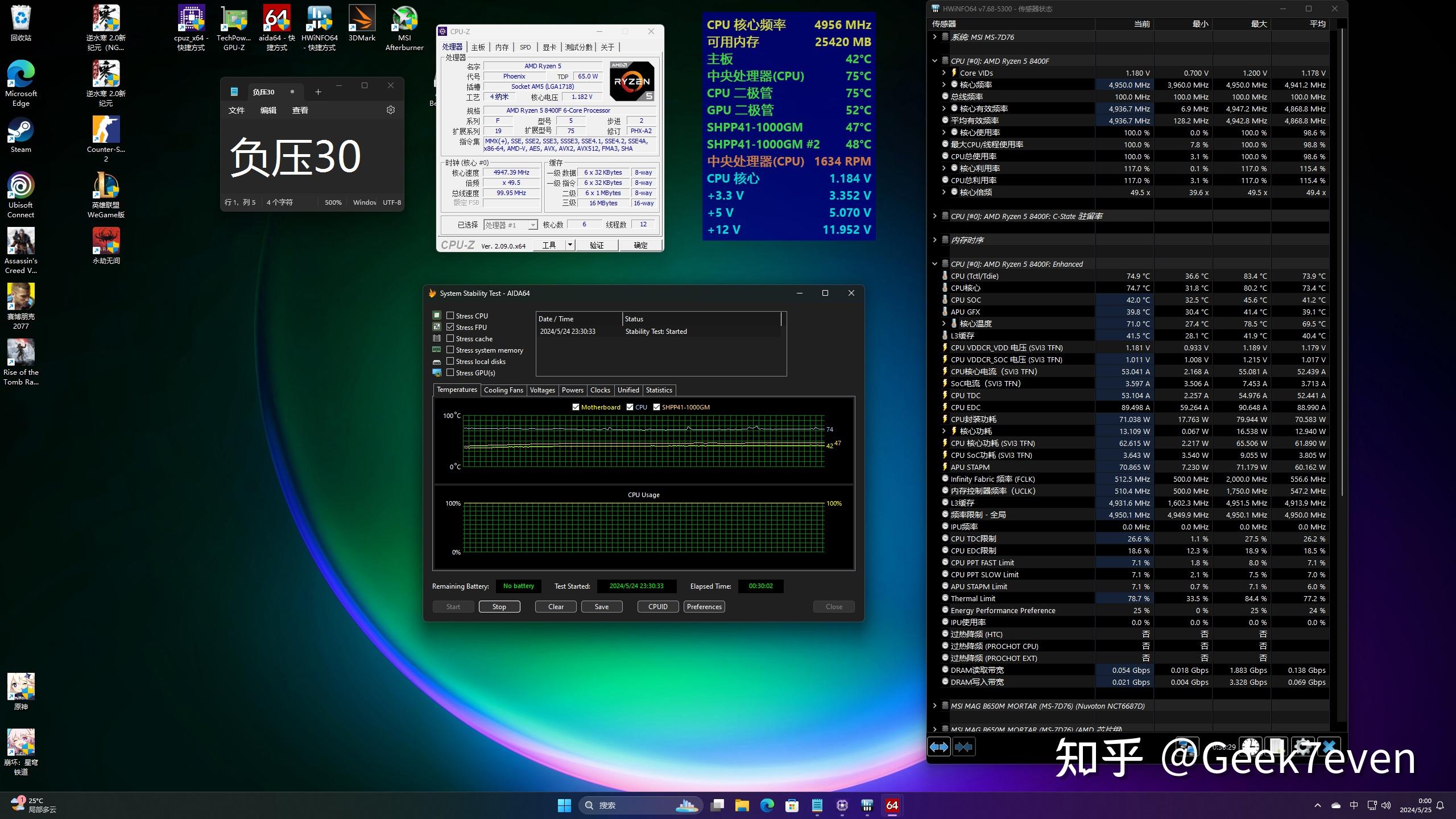Click the 验证 button in CPU-Z
1456x819 pixels.
[597, 245]
